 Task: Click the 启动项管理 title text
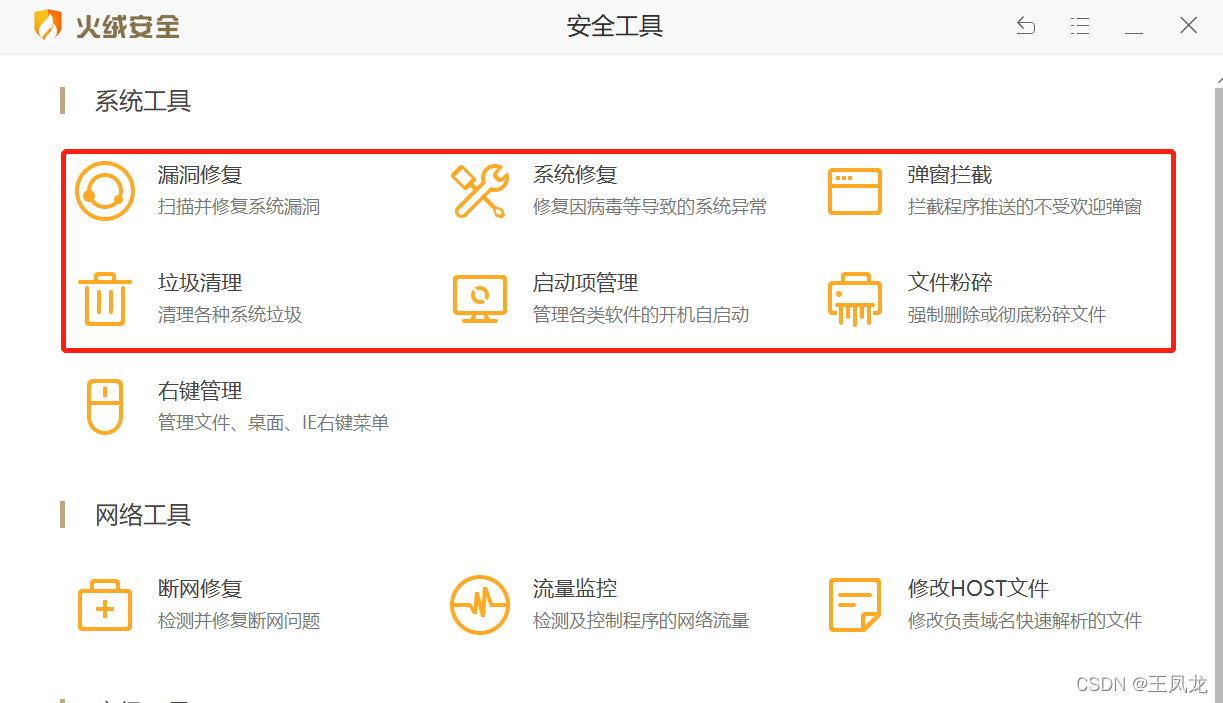tap(585, 283)
